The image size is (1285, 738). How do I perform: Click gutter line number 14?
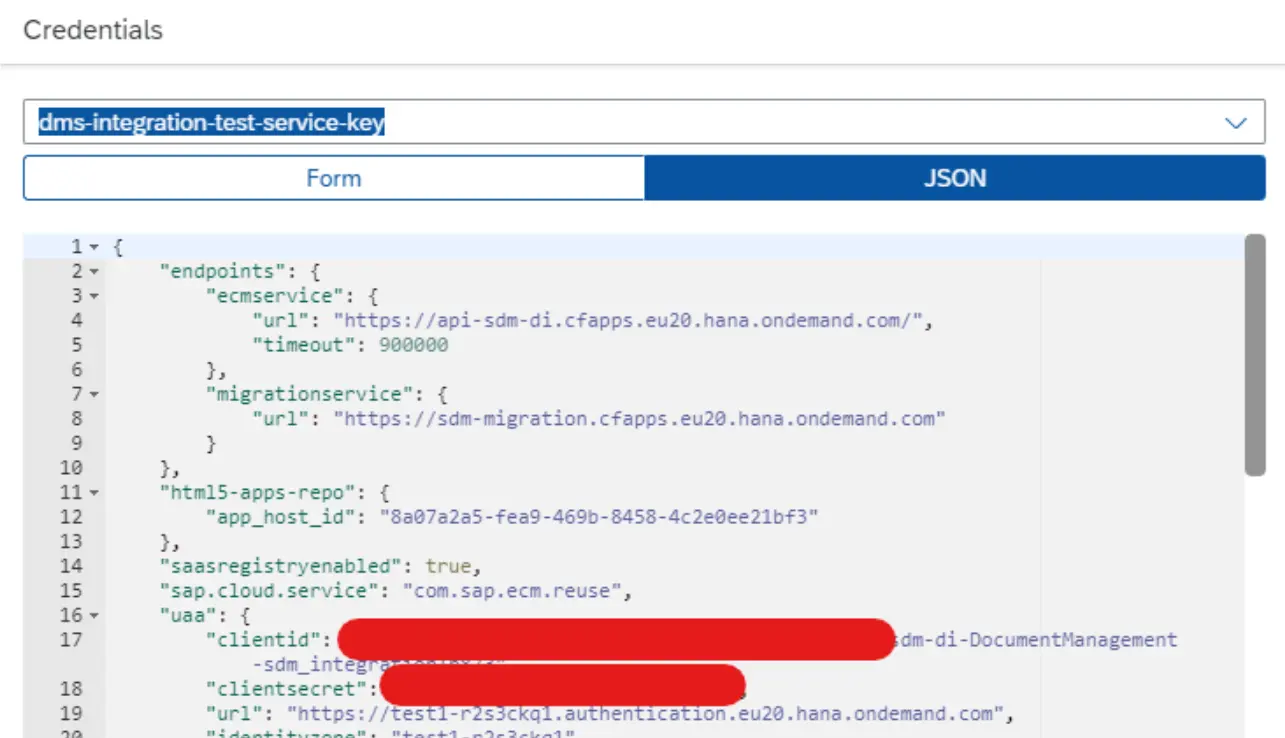click(71, 566)
